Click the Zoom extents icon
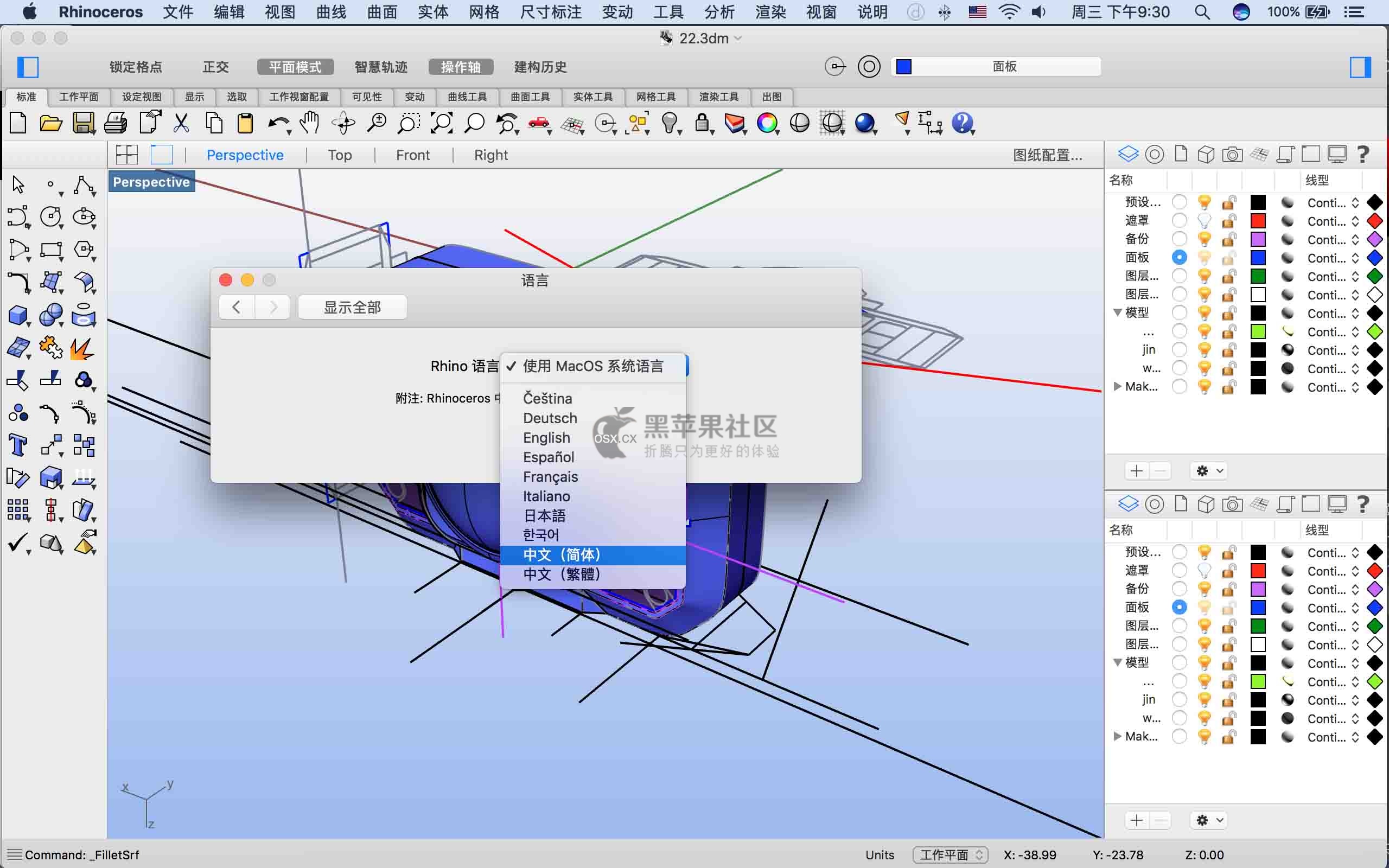1389x868 pixels. [x=441, y=123]
